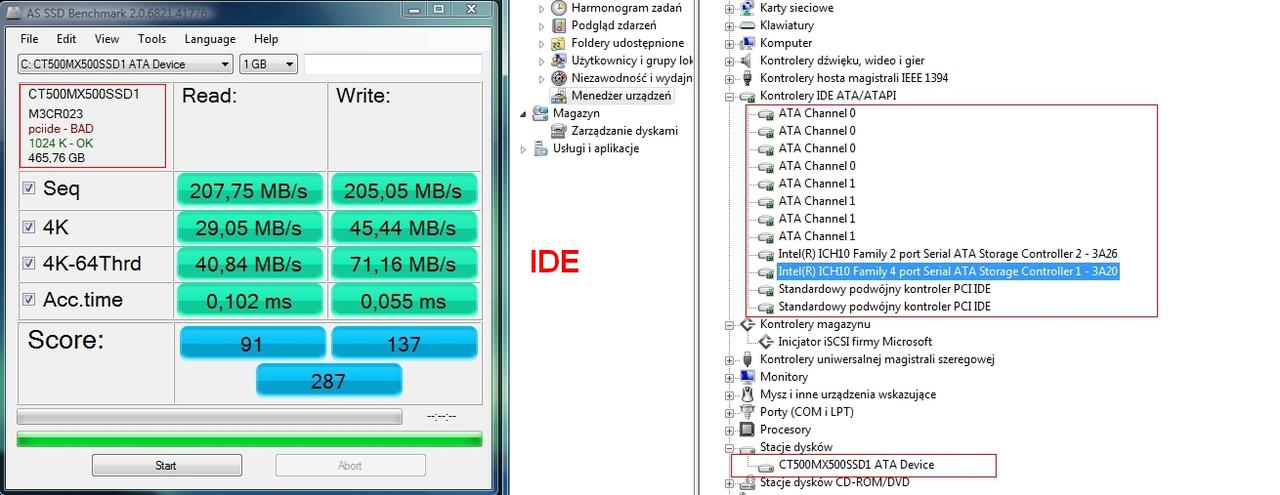The image size is (1280, 495).
Task: Expand Harmonogram zadań tree node
Action: coord(543,8)
